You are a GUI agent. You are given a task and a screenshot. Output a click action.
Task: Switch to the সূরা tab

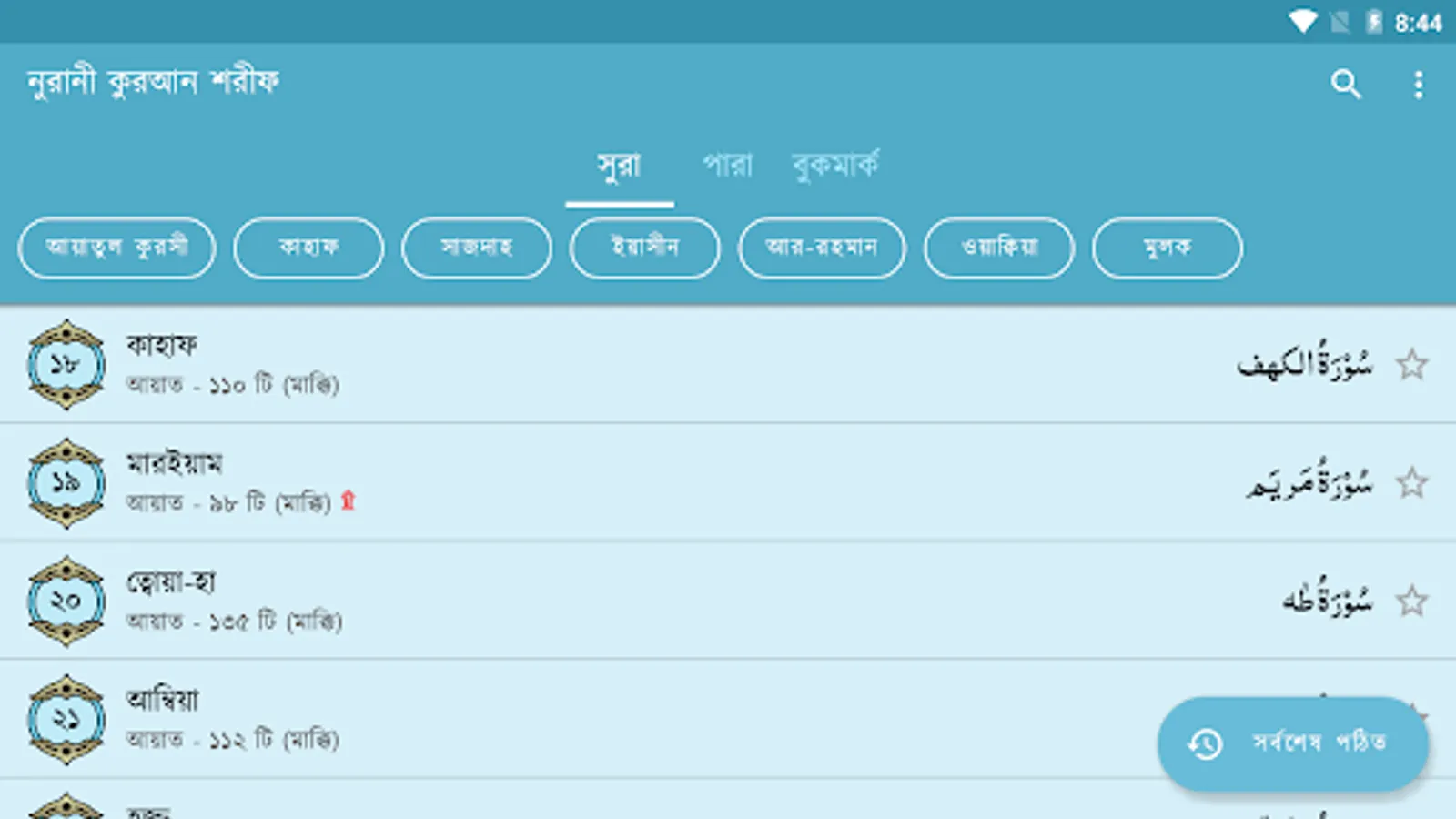[x=619, y=167]
